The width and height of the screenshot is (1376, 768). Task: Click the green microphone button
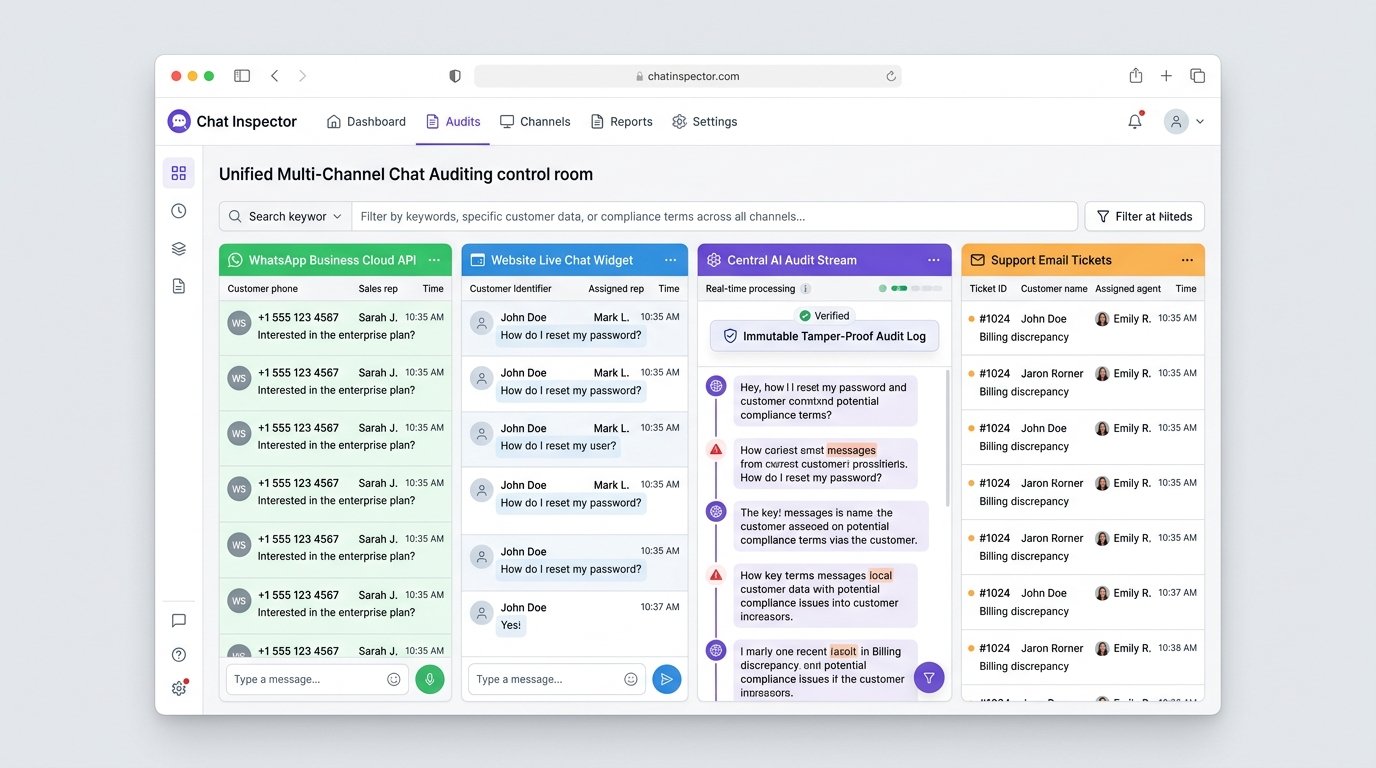(x=430, y=679)
